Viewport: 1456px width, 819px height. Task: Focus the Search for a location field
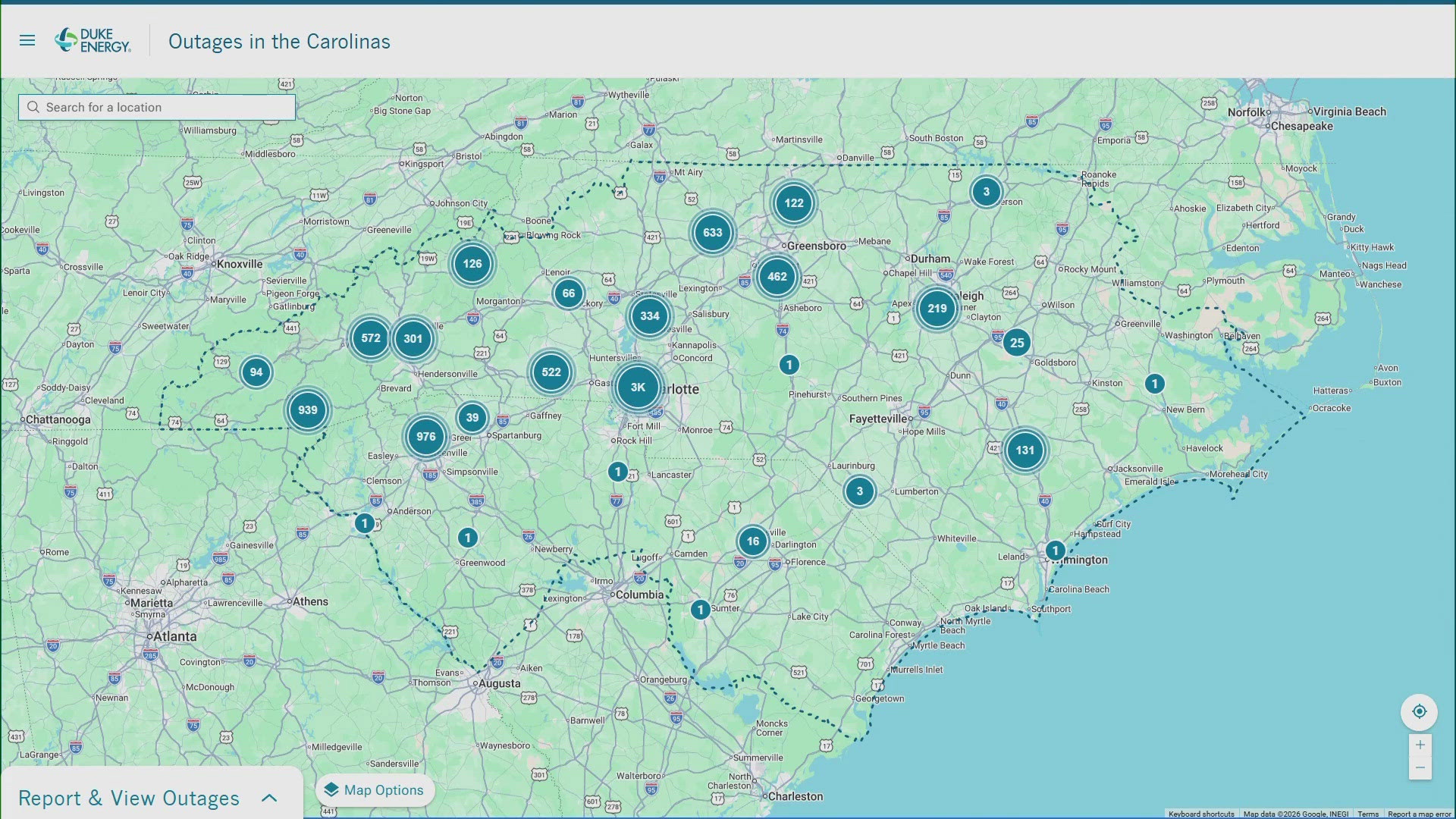pyautogui.click(x=157, y=107)
